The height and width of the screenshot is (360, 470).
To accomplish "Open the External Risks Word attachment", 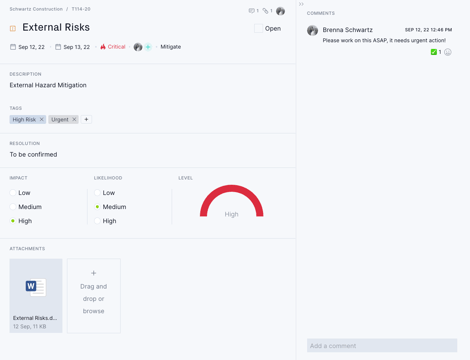I will tap(36, 296).
